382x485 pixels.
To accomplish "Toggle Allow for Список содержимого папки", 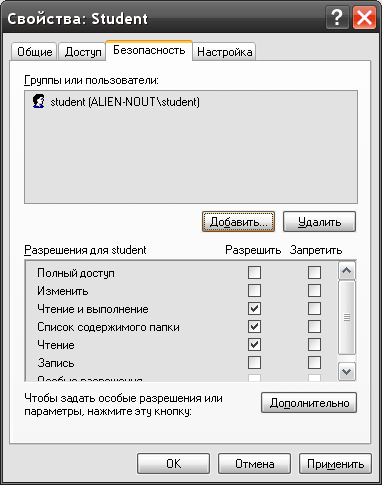I will pos(254,326).
